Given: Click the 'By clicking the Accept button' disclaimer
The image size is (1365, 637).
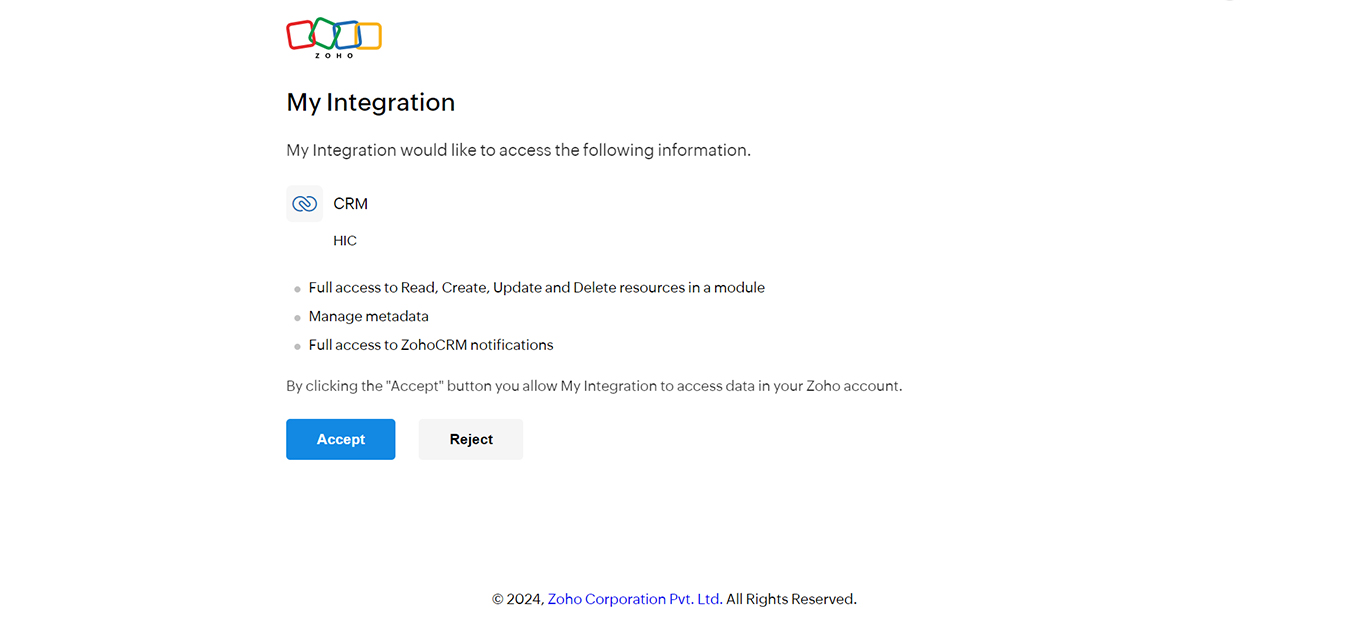Looking at the screenshot, I should 594,386.
